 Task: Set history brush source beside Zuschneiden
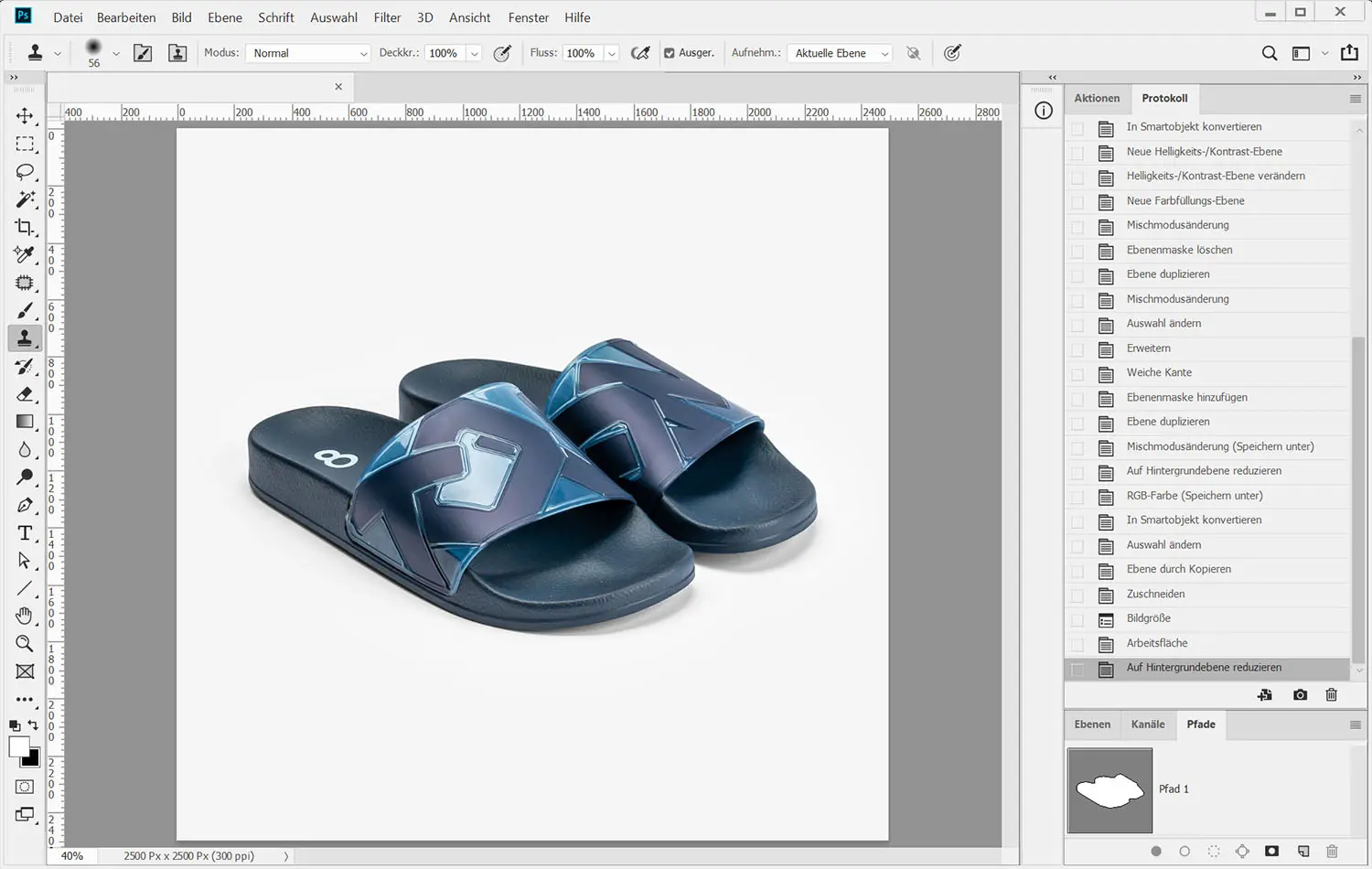[x=1077, y=595]
